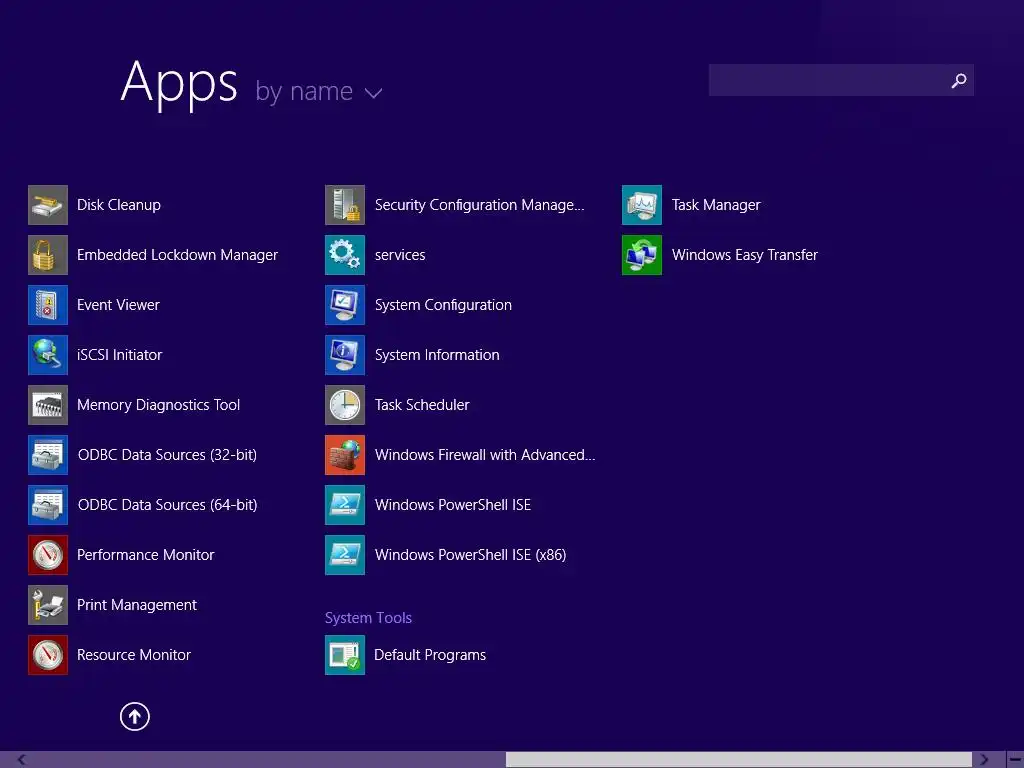The height and width of the screenshot is (768, 1024).
Task: Click the 'services' label
Action: click(x=400, y=255)
